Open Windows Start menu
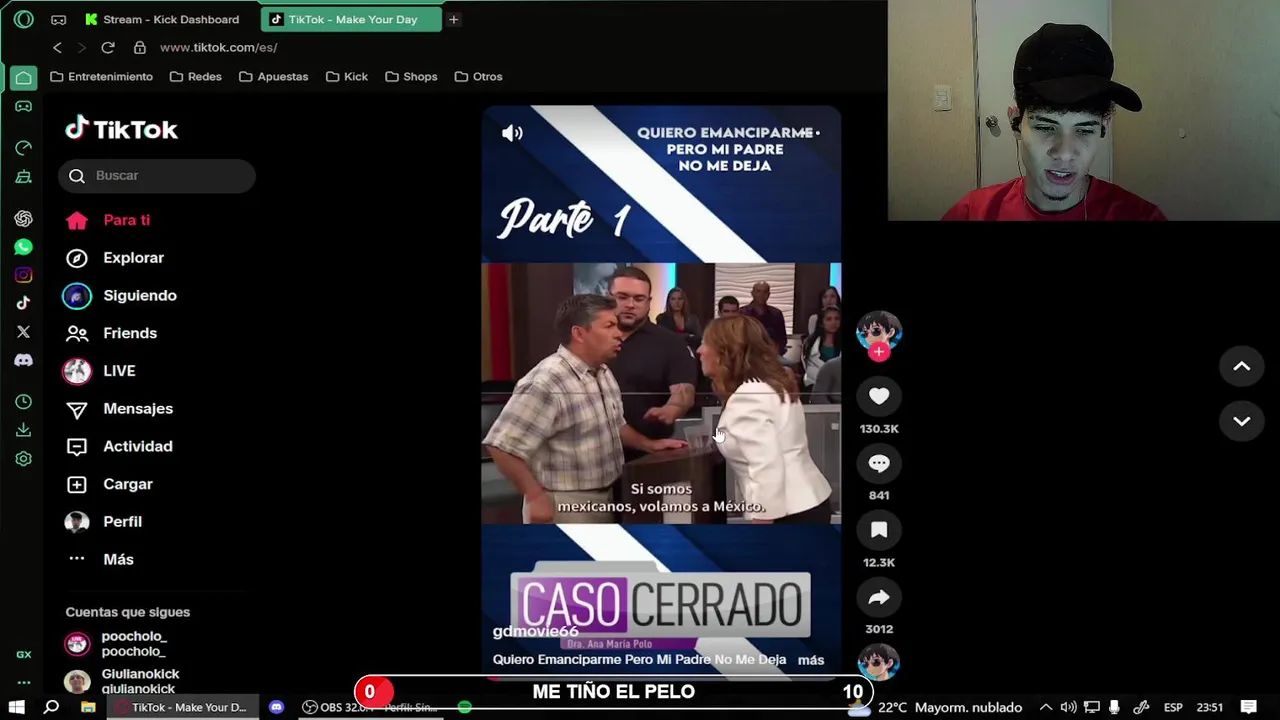The height and width of the screenshot is (720, 1280). coord(17,707)
